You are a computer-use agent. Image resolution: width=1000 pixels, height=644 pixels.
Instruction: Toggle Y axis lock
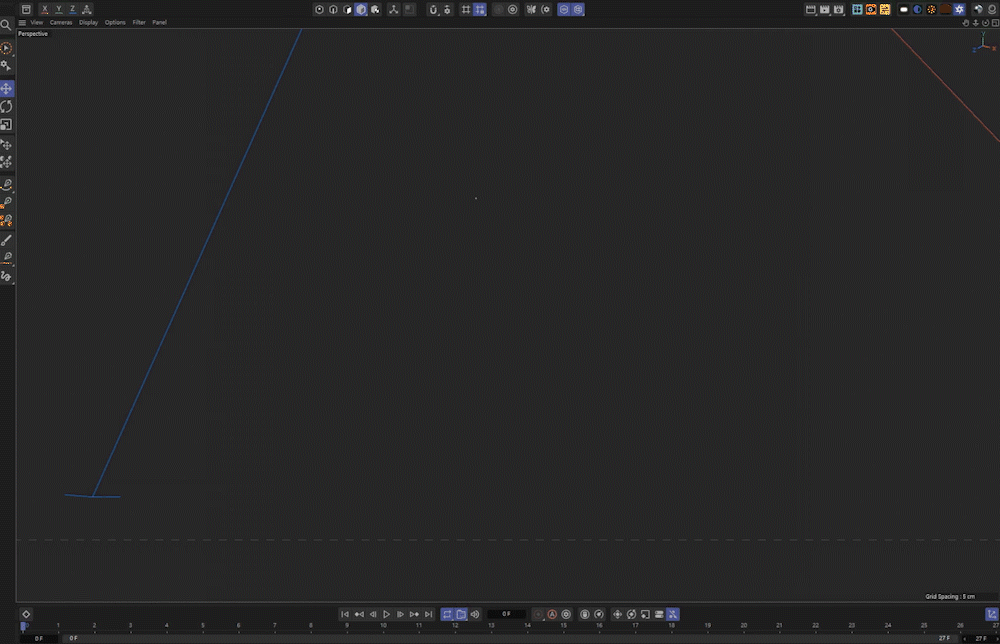pos(59,10)
